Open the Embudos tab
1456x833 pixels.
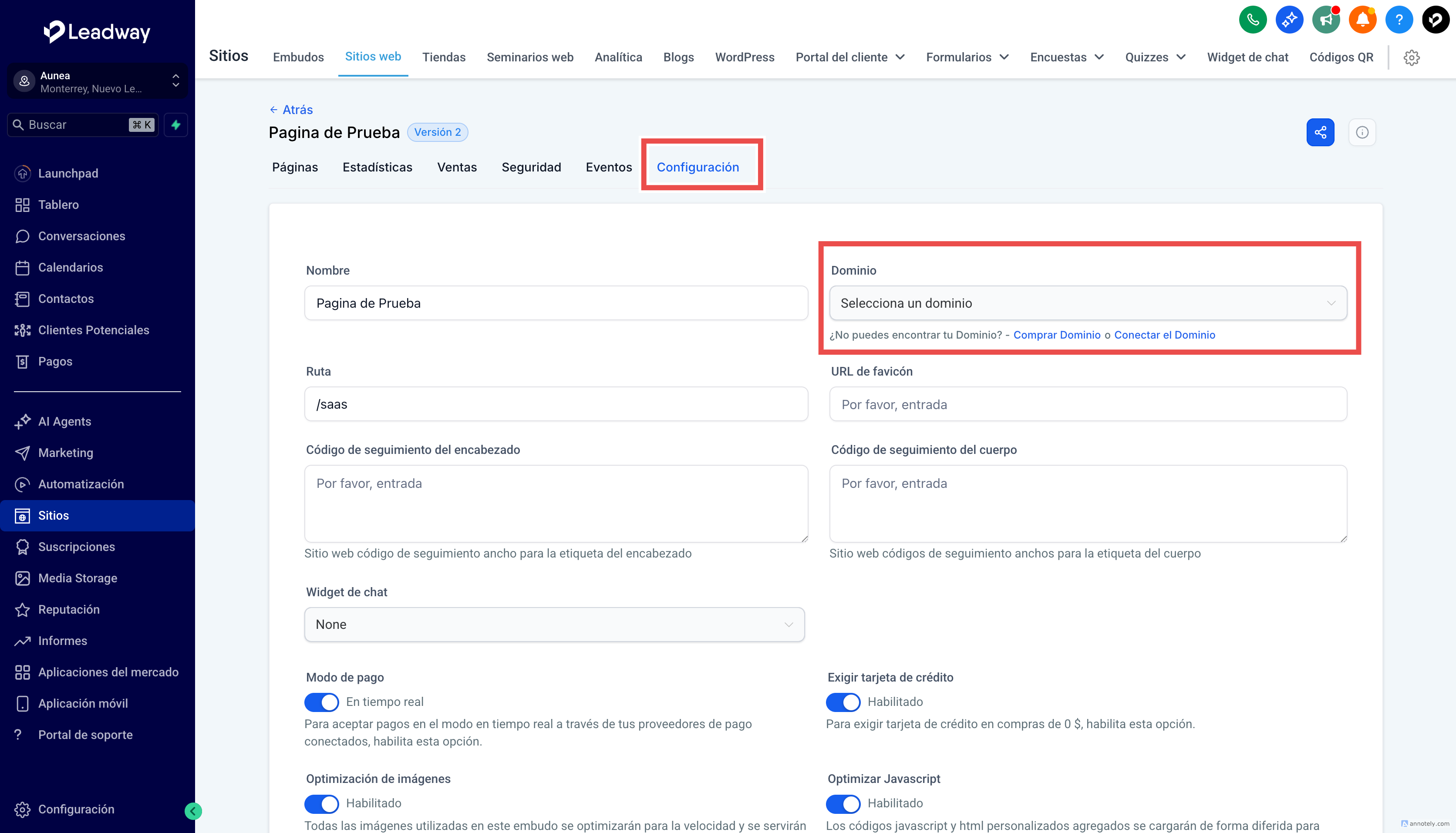298,57
